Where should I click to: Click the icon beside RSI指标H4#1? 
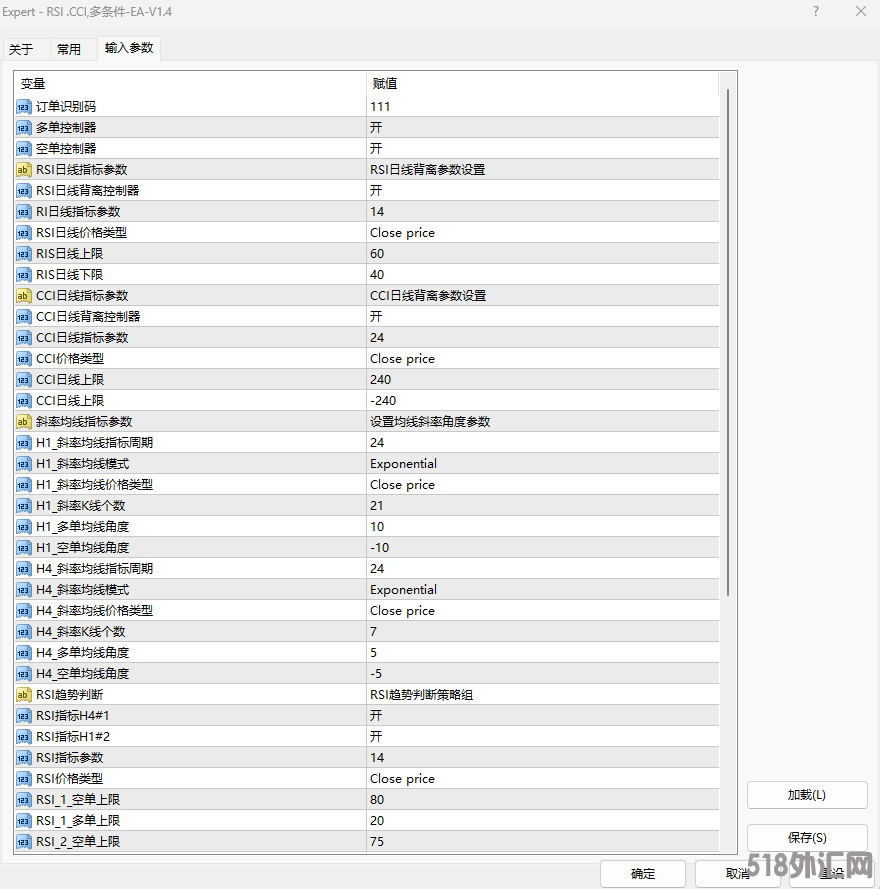[x=23, y=715]
